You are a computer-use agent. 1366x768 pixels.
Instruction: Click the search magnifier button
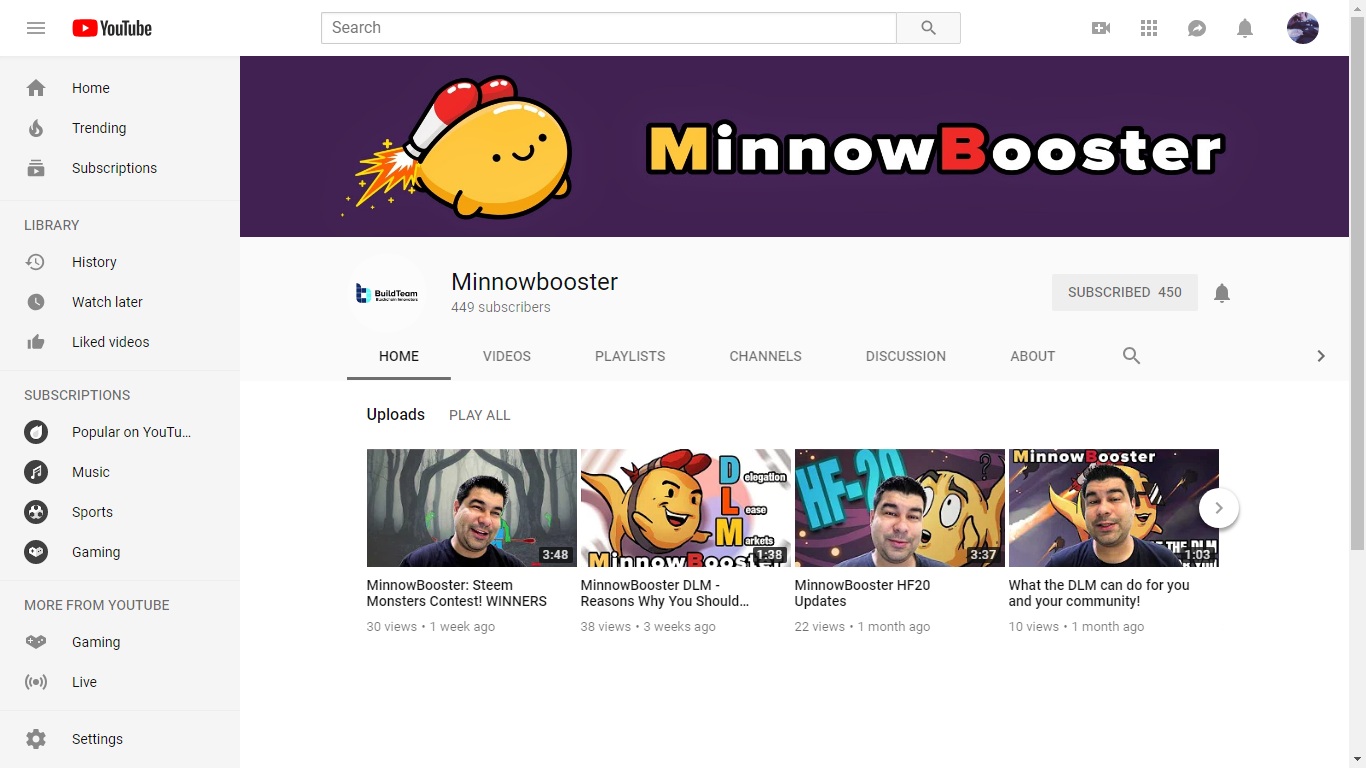pos(928,28)
